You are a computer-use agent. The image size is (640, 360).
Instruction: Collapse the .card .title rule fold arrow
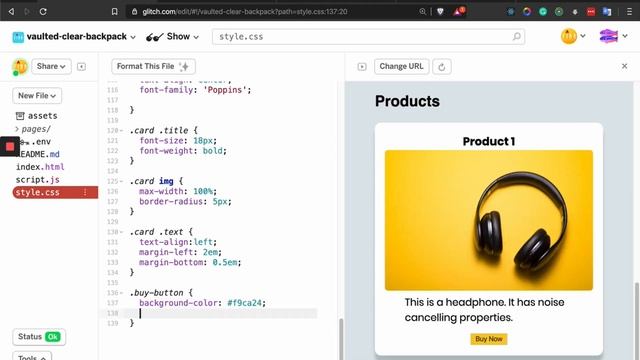coord(121,131)
